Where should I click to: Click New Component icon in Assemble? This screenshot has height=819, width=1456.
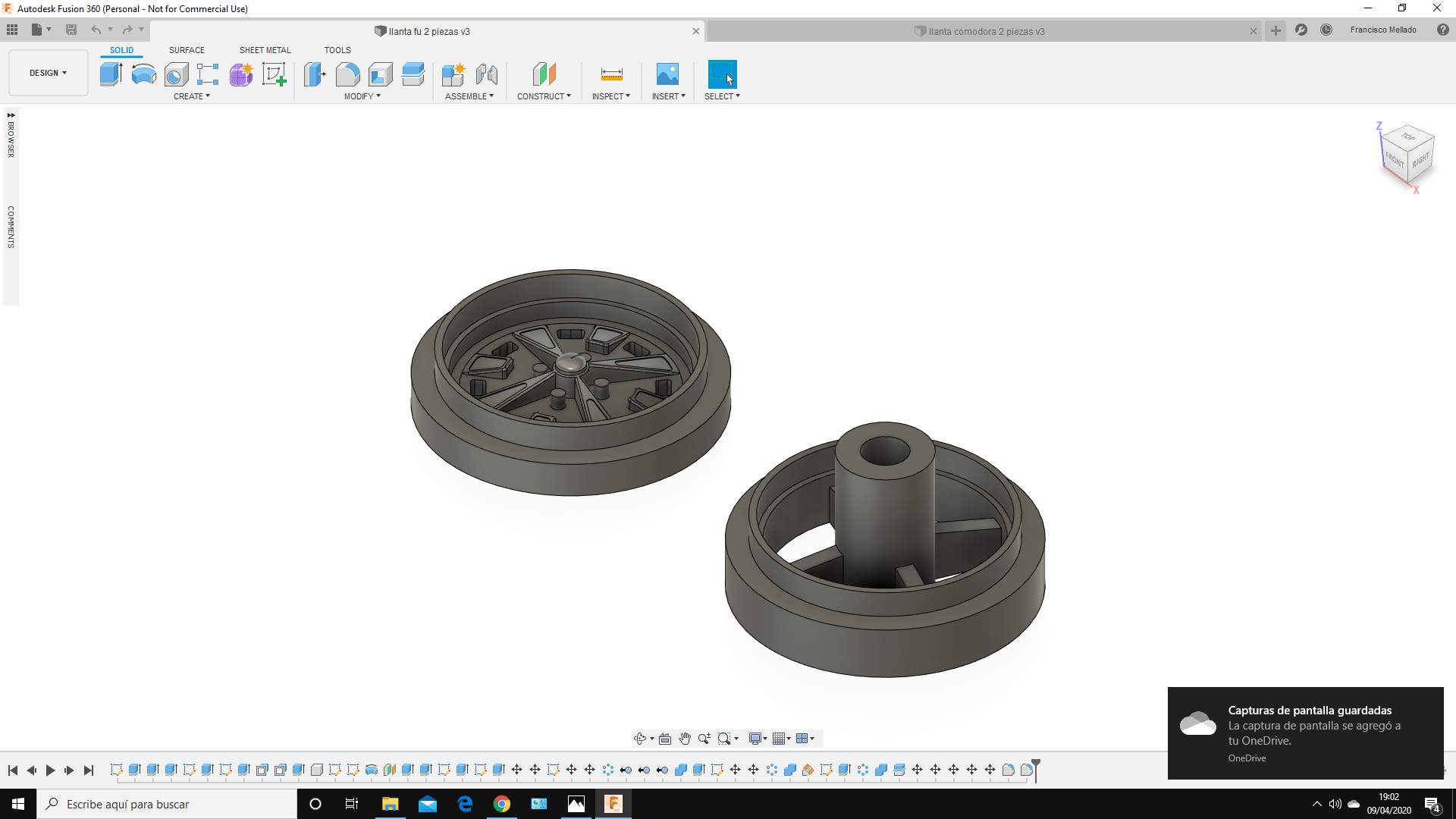pos(453,74)
